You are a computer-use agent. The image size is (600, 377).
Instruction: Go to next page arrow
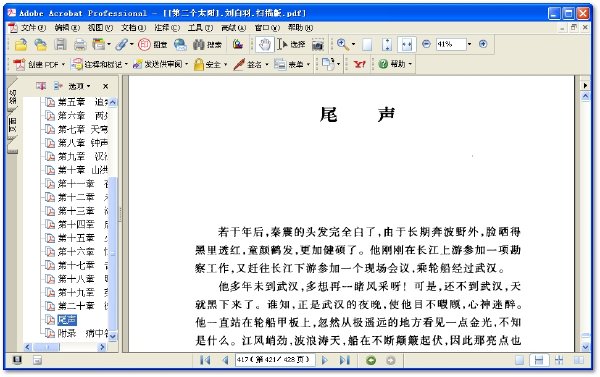[325, 360]
